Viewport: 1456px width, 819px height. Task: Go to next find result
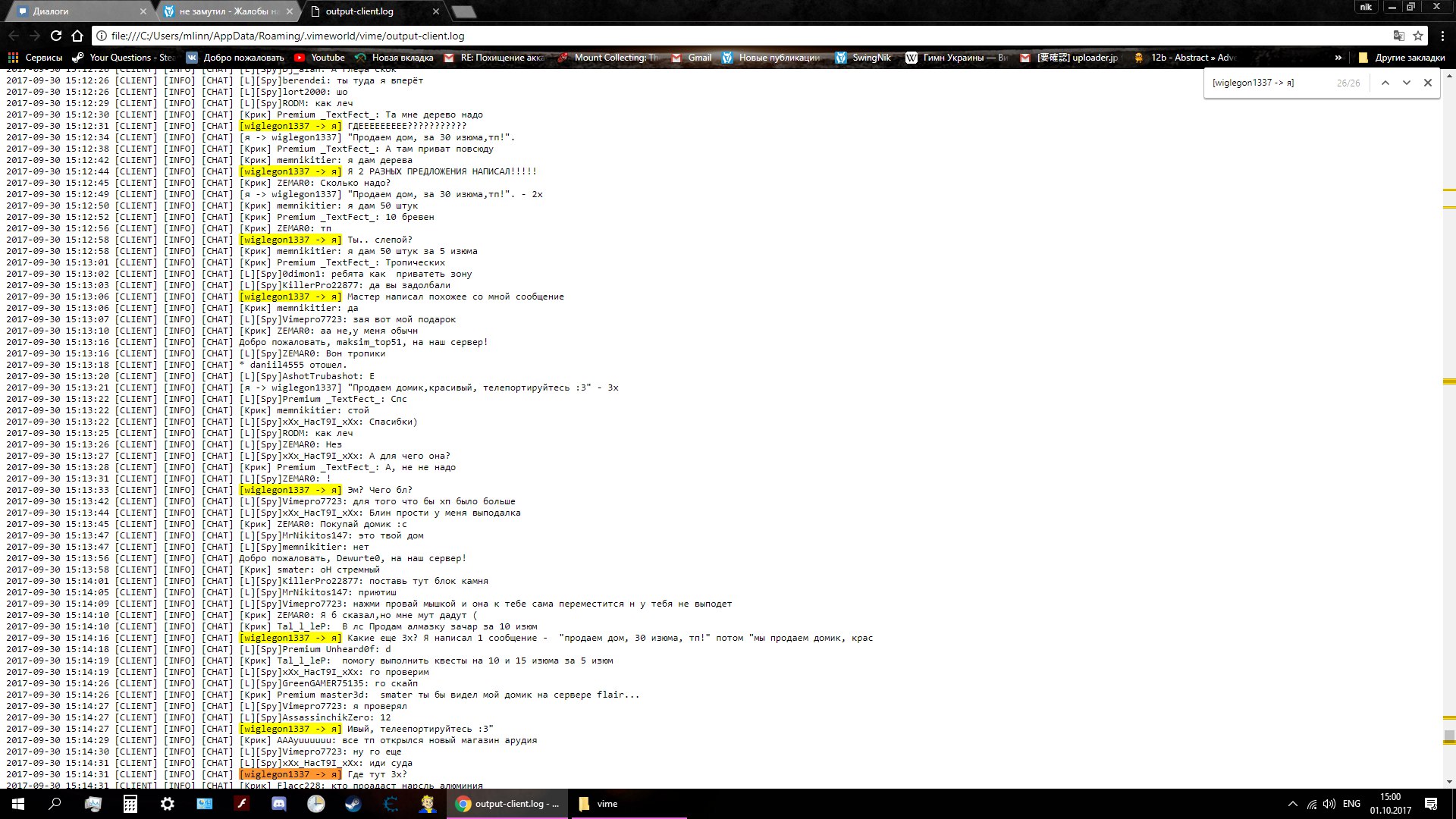(x=1406, y=83)
